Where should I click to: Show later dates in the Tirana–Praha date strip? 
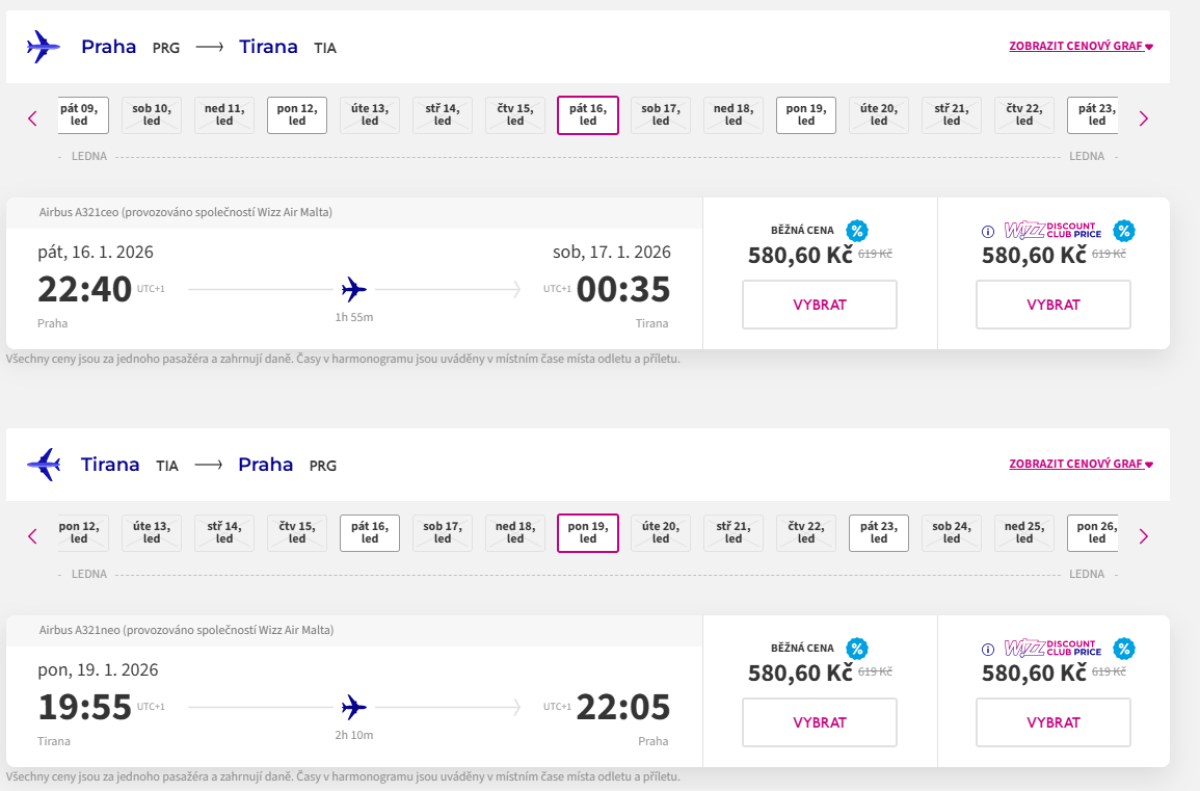point(1144,537)
